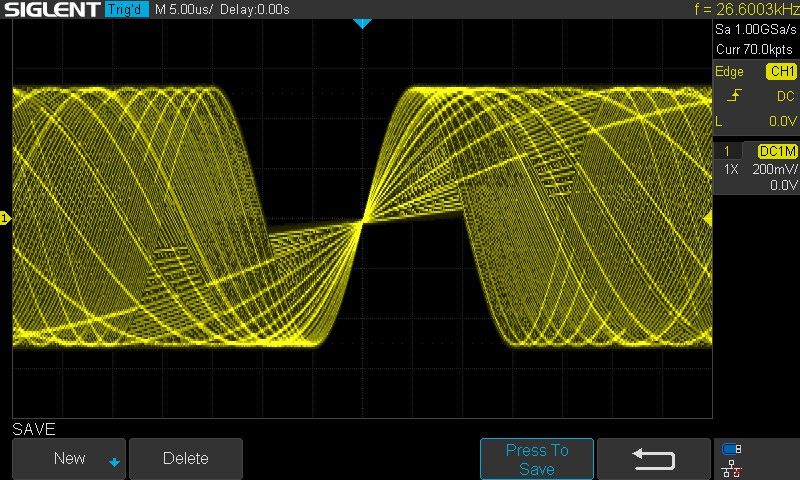Click the LAN network status icon
The height and width of the screenshot is (480, 800).
tap(731, 468)
